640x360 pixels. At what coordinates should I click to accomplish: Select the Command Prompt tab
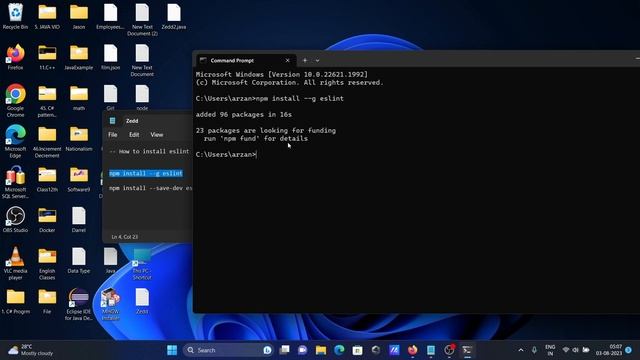[x=245, y=60]
